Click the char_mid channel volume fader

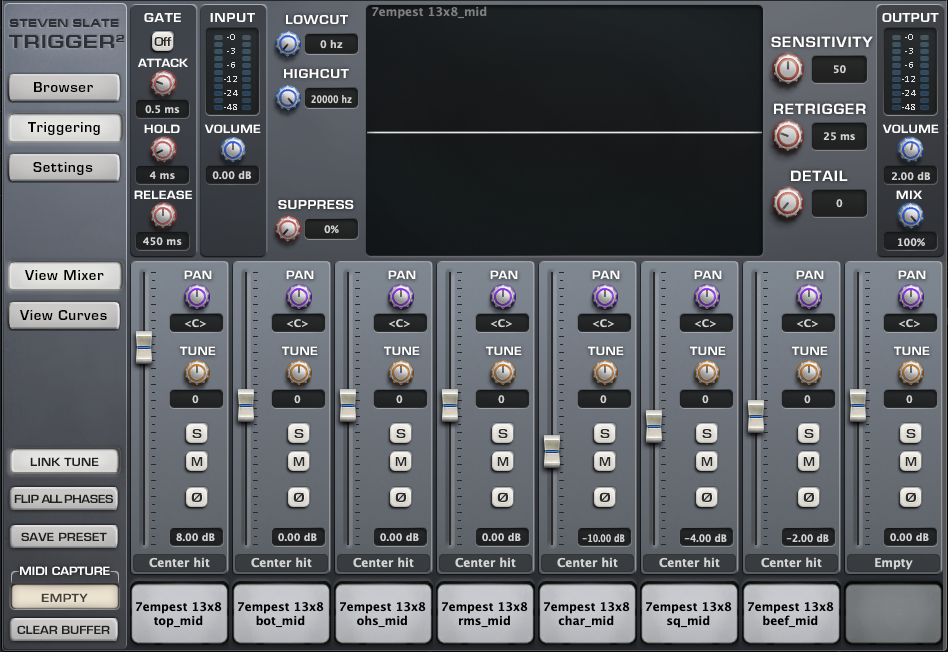552,451
